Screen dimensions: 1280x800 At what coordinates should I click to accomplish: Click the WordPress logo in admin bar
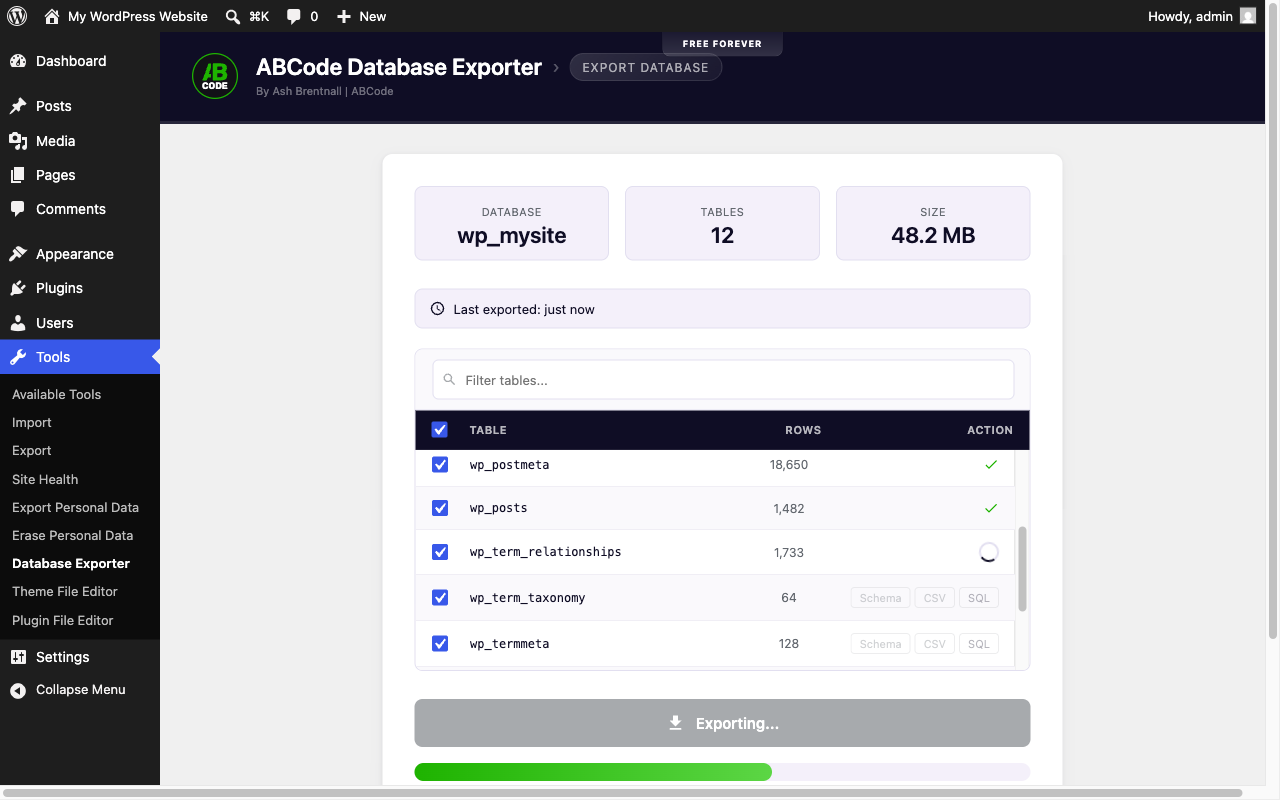17,16
